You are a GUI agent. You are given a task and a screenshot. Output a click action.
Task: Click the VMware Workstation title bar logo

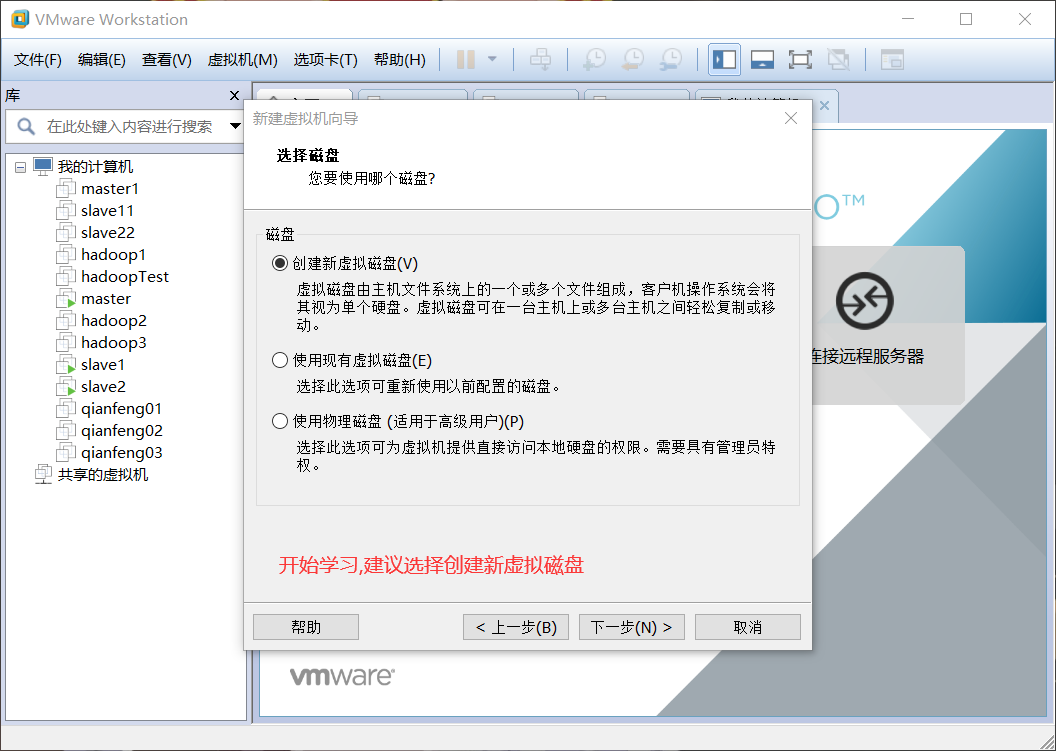tap(20, 19)
